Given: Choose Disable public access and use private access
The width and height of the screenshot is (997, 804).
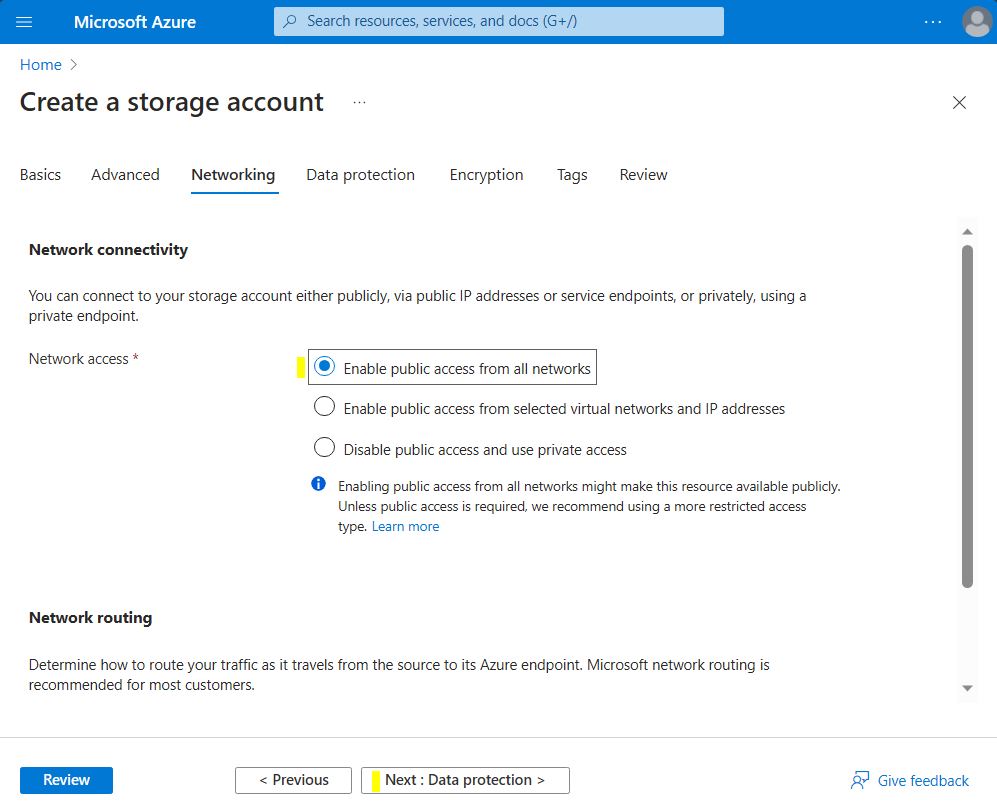Looking at the screenshot, I should [324, 448].
